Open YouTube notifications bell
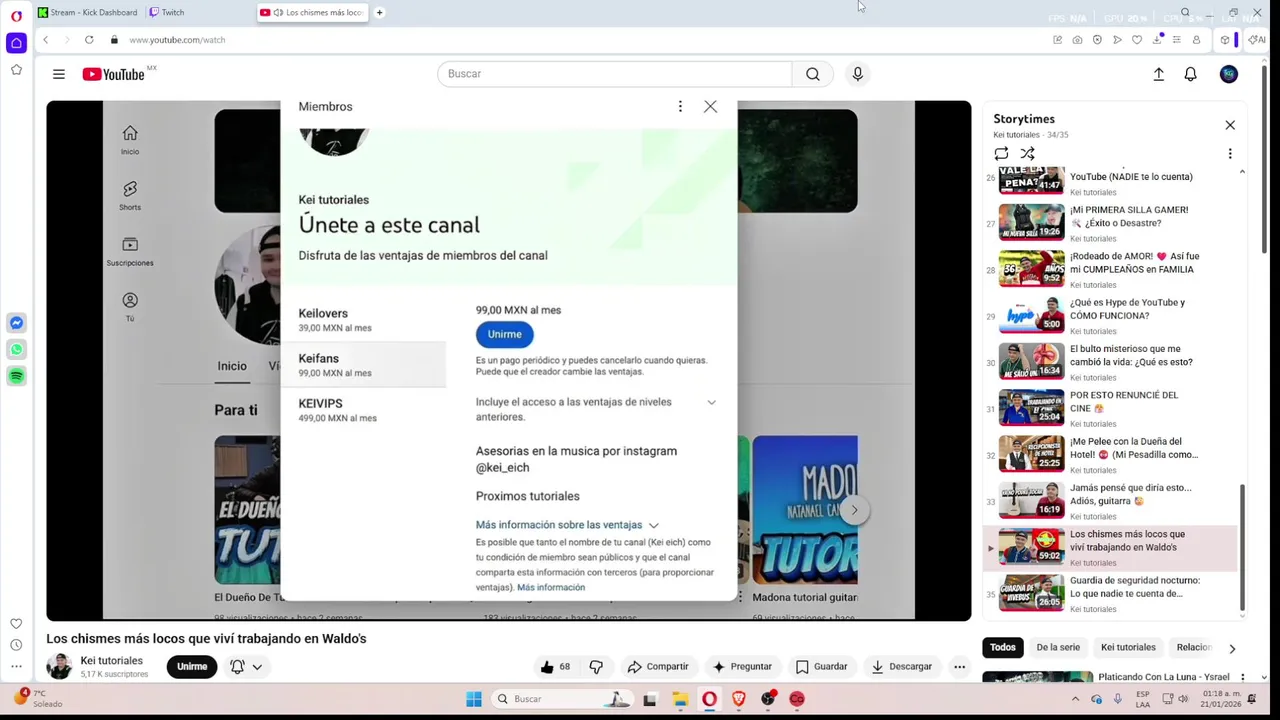The height and width of the screenshot is (720, 1280). click(x=1190, y=74)
